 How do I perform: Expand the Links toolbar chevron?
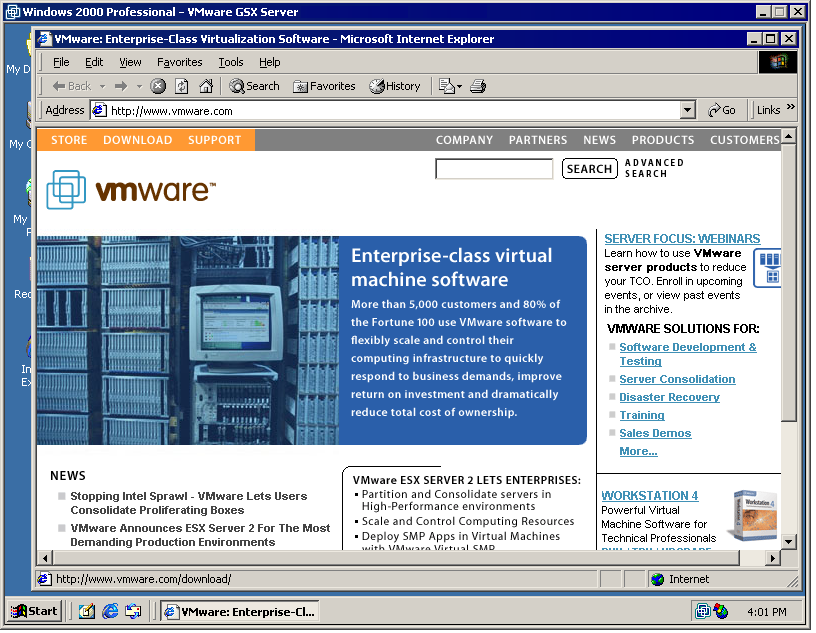tap(790, 108)
